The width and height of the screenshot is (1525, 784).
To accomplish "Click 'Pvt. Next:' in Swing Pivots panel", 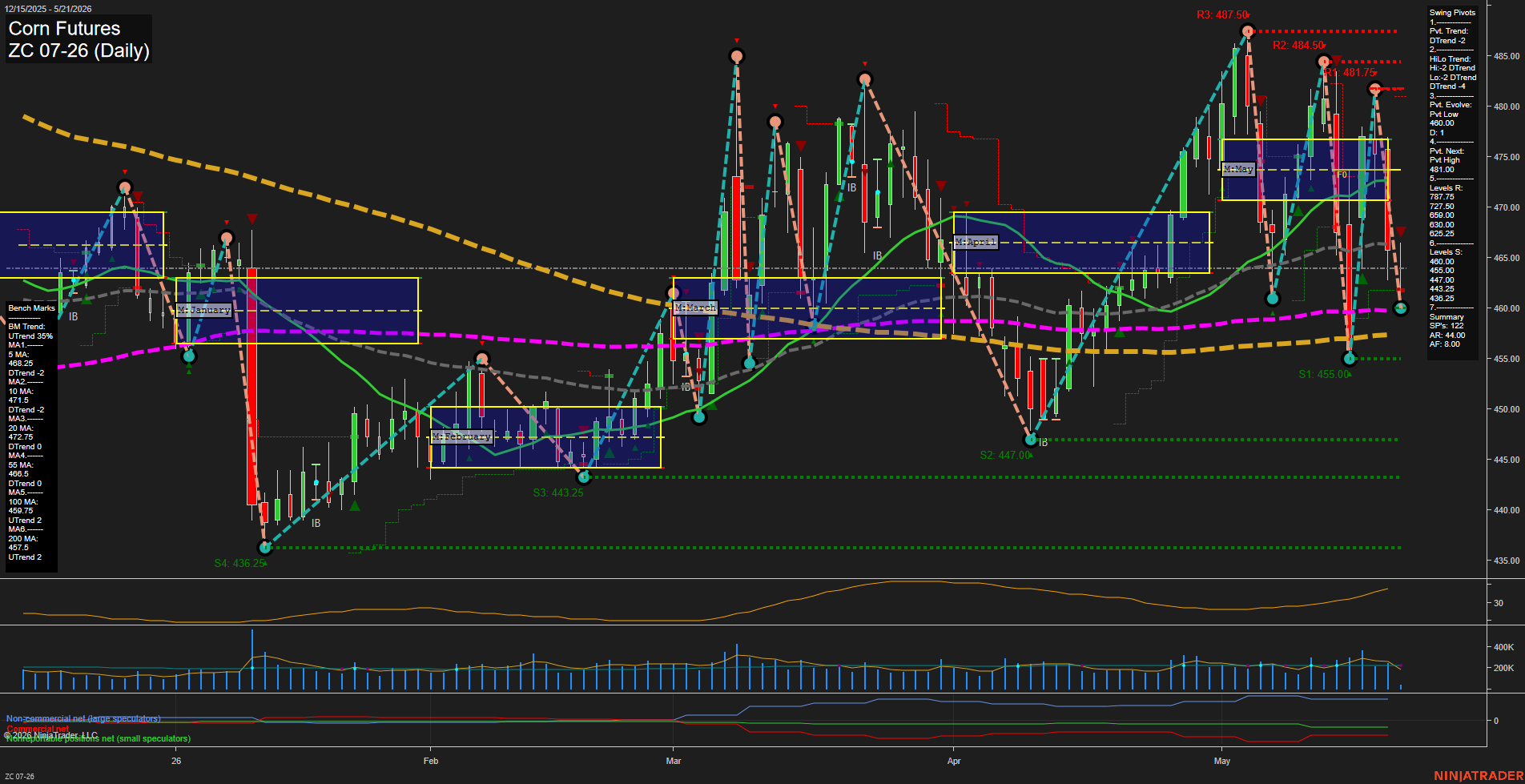I will pos(1447,151).
